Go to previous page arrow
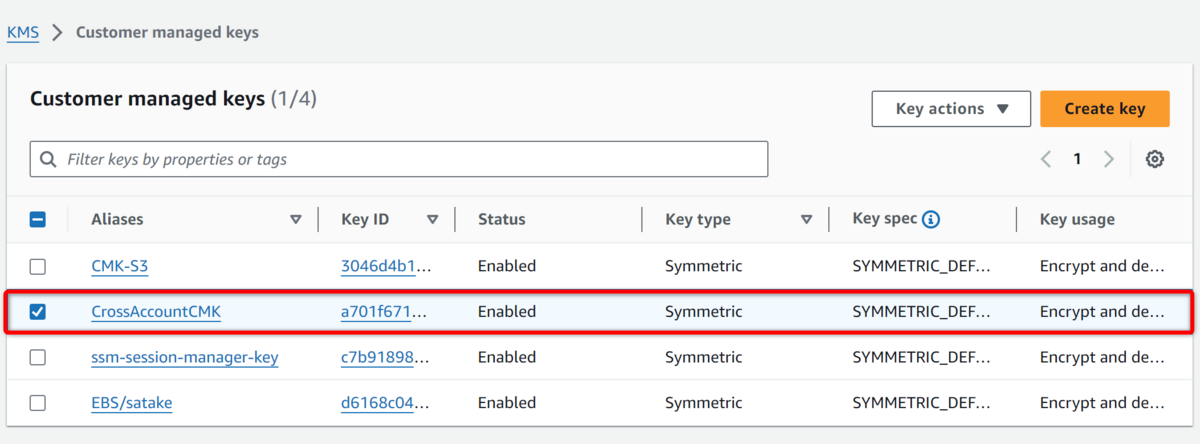Viewport: 1200px width, 444px height. [x=1046, y=159]
